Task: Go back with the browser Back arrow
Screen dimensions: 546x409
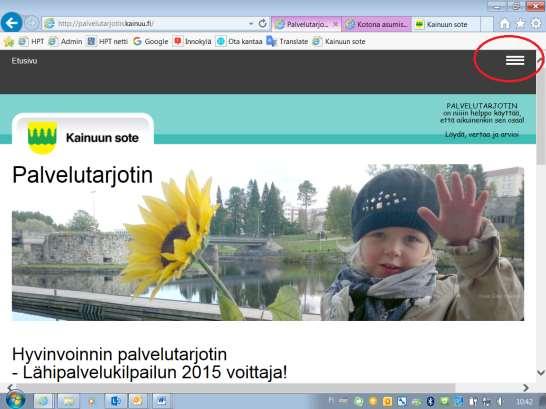Action: 11,23
